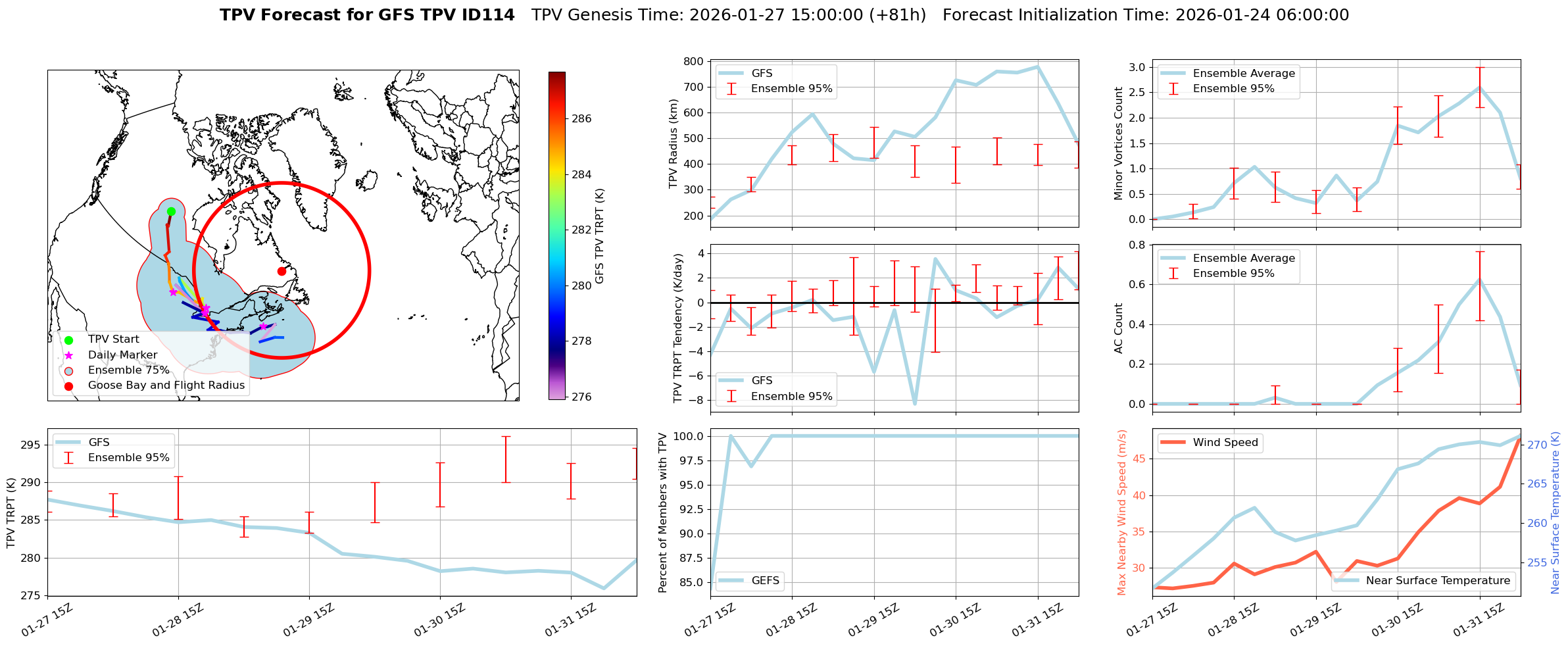The image size is (1568, 646).
Task: Click the Minor Vortices Count axis label
Action: 1118,143
